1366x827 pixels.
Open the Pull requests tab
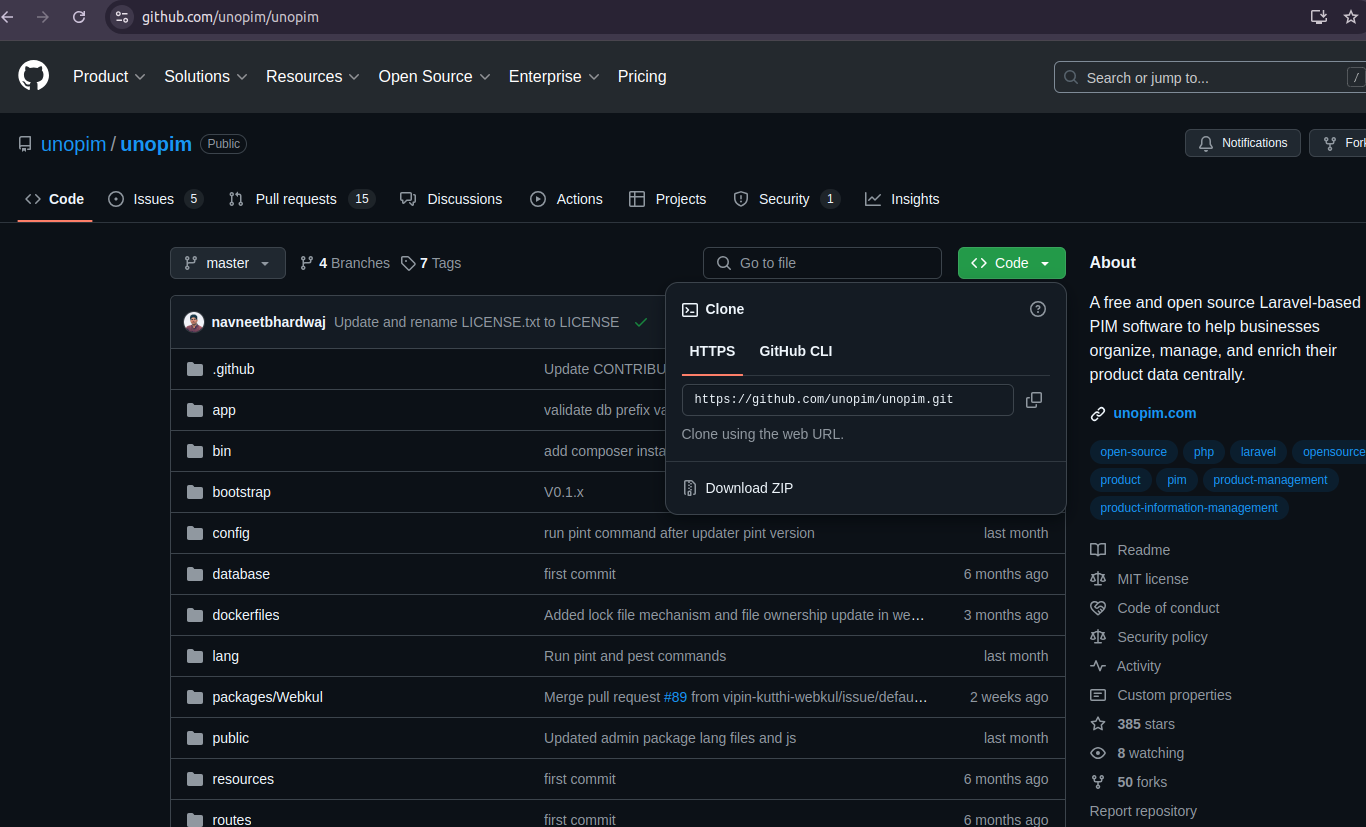[x=301, y=199]
